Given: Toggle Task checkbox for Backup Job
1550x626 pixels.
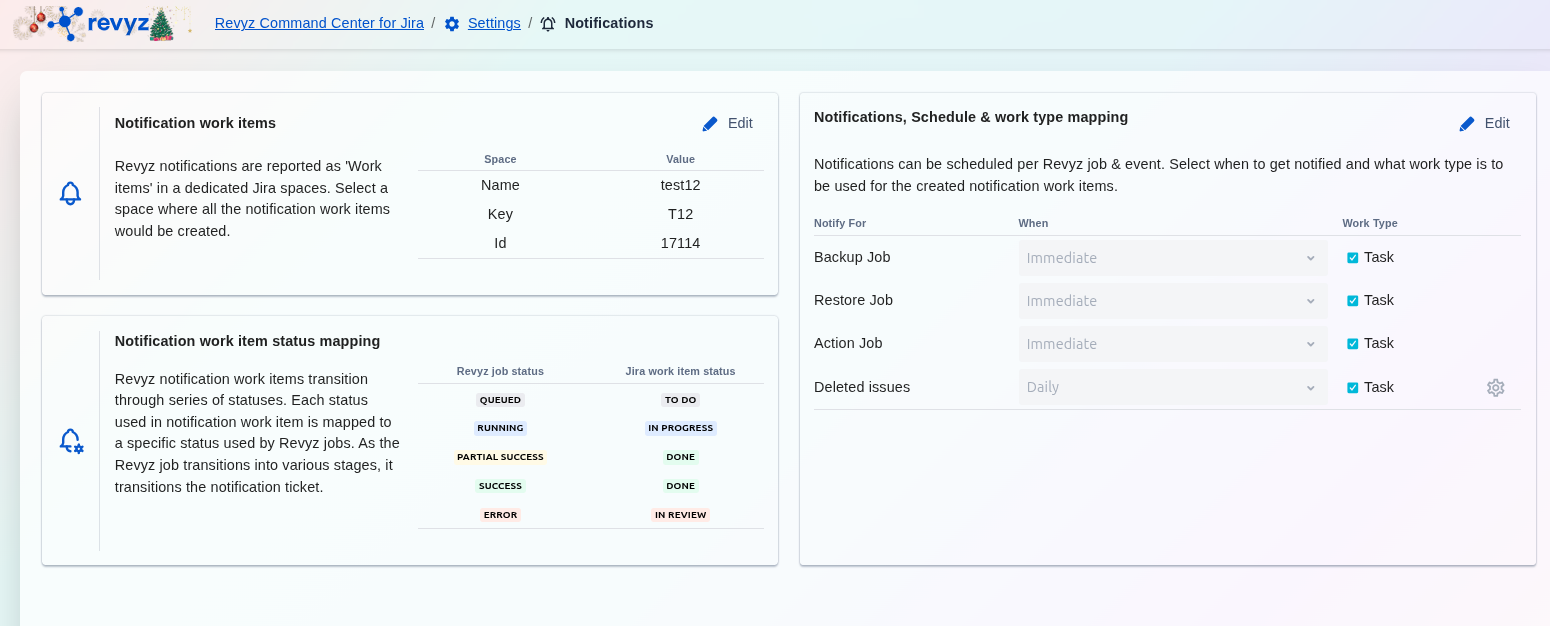Looking at the screenshot, I should pos(1353,258).
